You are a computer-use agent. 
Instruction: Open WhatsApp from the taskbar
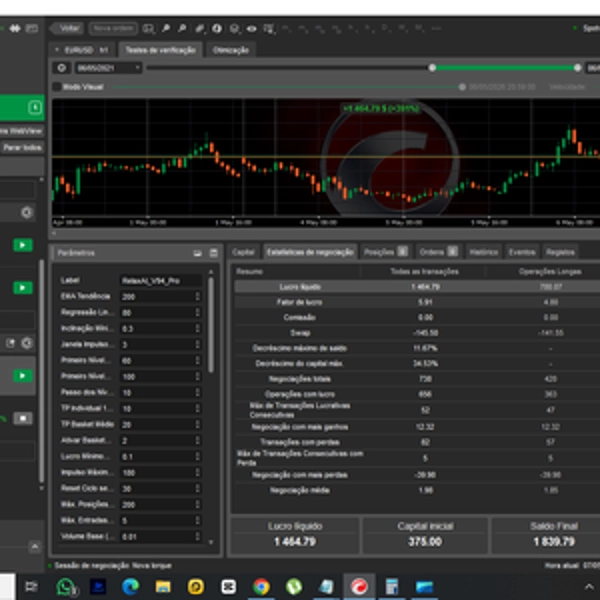(66, 587)
